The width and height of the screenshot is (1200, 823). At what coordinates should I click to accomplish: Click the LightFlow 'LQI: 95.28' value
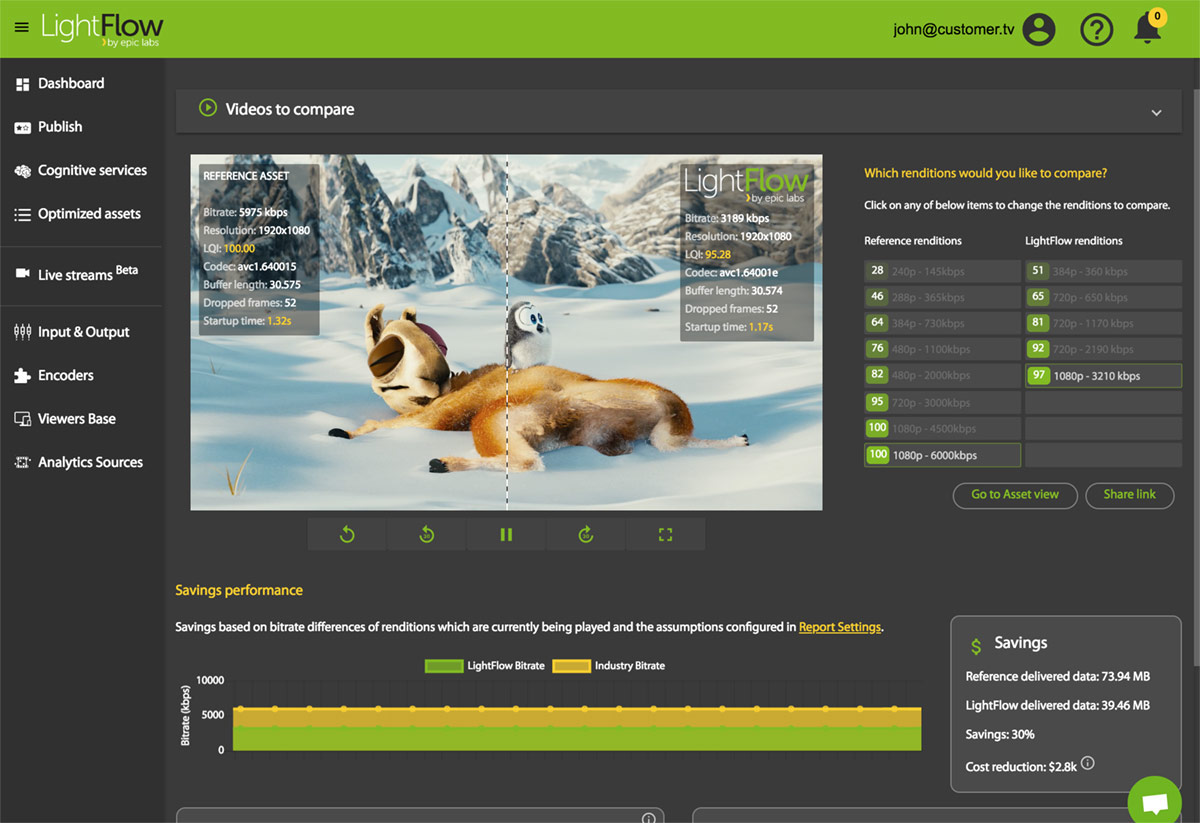pos(708,255)
